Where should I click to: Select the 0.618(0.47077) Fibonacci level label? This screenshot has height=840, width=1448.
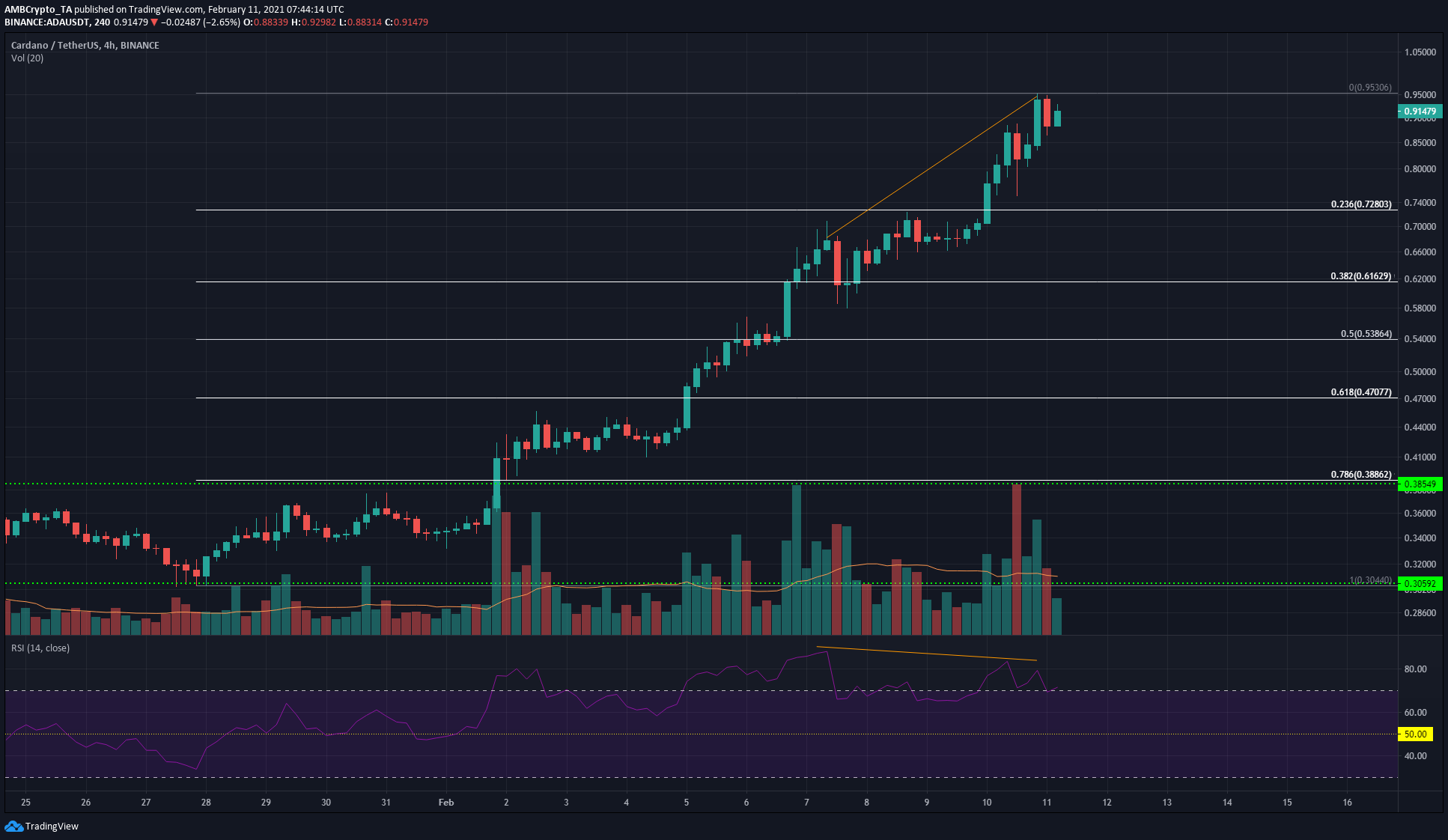tap(1361, 392)
